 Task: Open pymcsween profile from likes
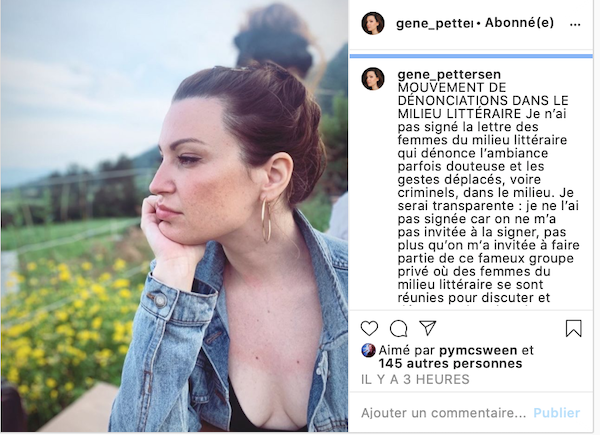[478, 350]
